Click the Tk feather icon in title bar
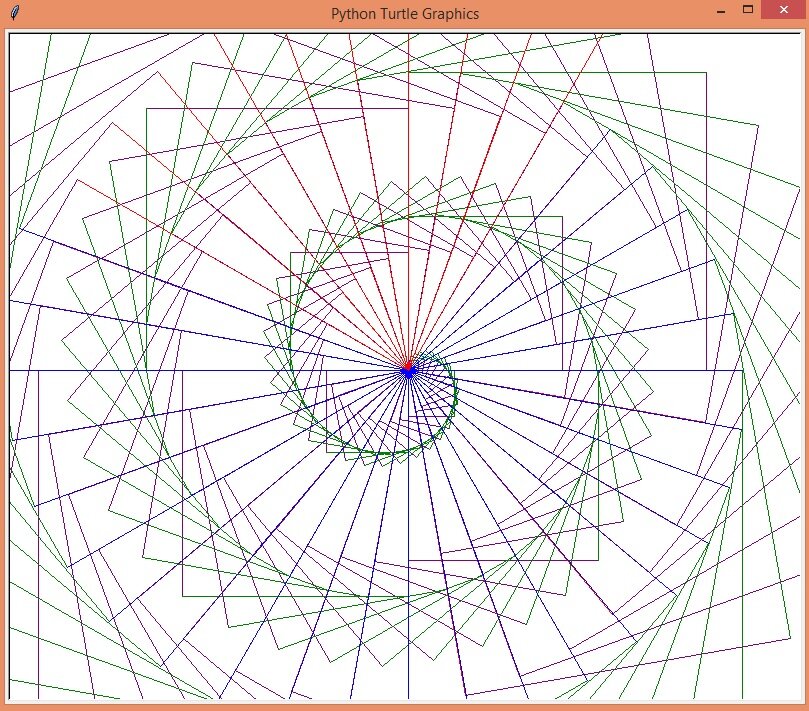This screenshot has width=809, height=711. point(15,12)
